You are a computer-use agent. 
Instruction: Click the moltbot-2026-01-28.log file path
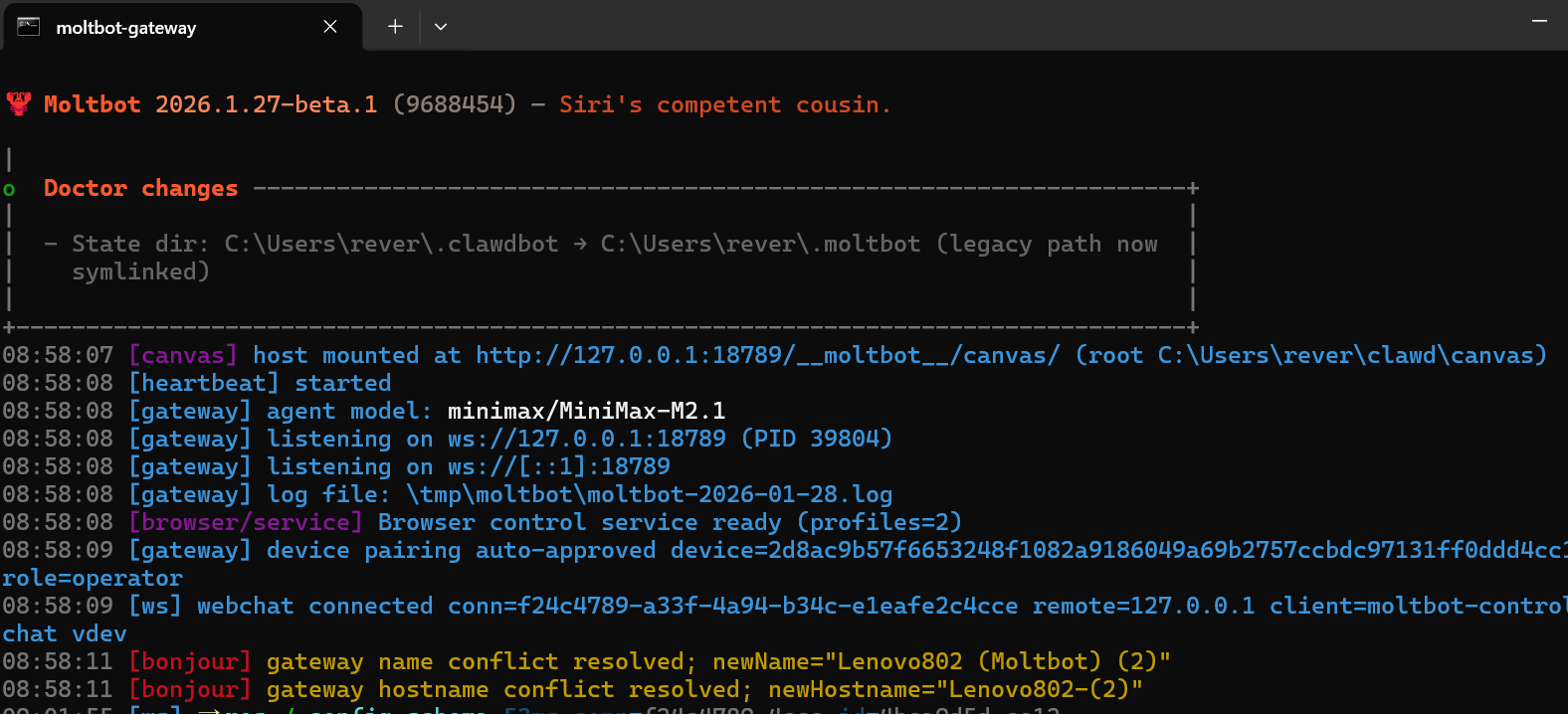pos(649,494)
